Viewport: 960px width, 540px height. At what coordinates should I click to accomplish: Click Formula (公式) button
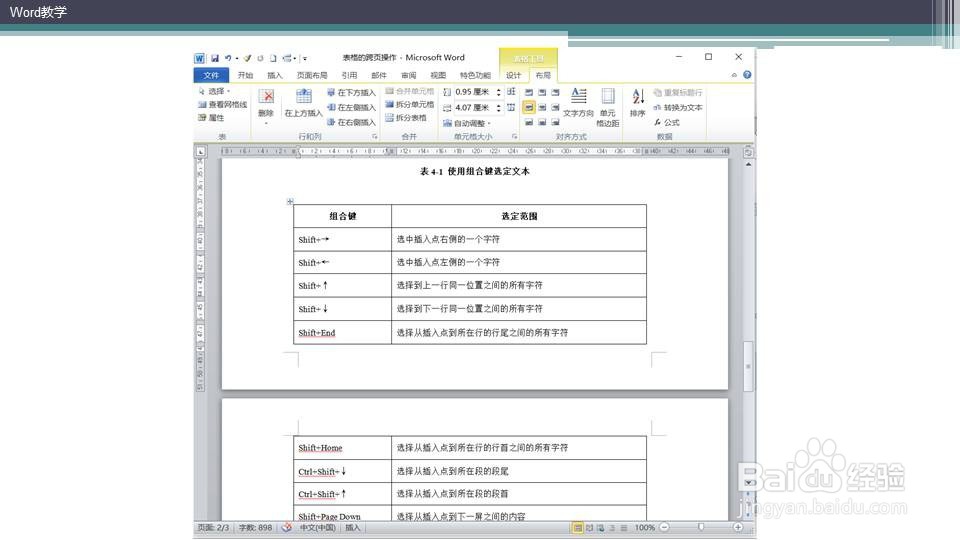[x=667, y=122]
